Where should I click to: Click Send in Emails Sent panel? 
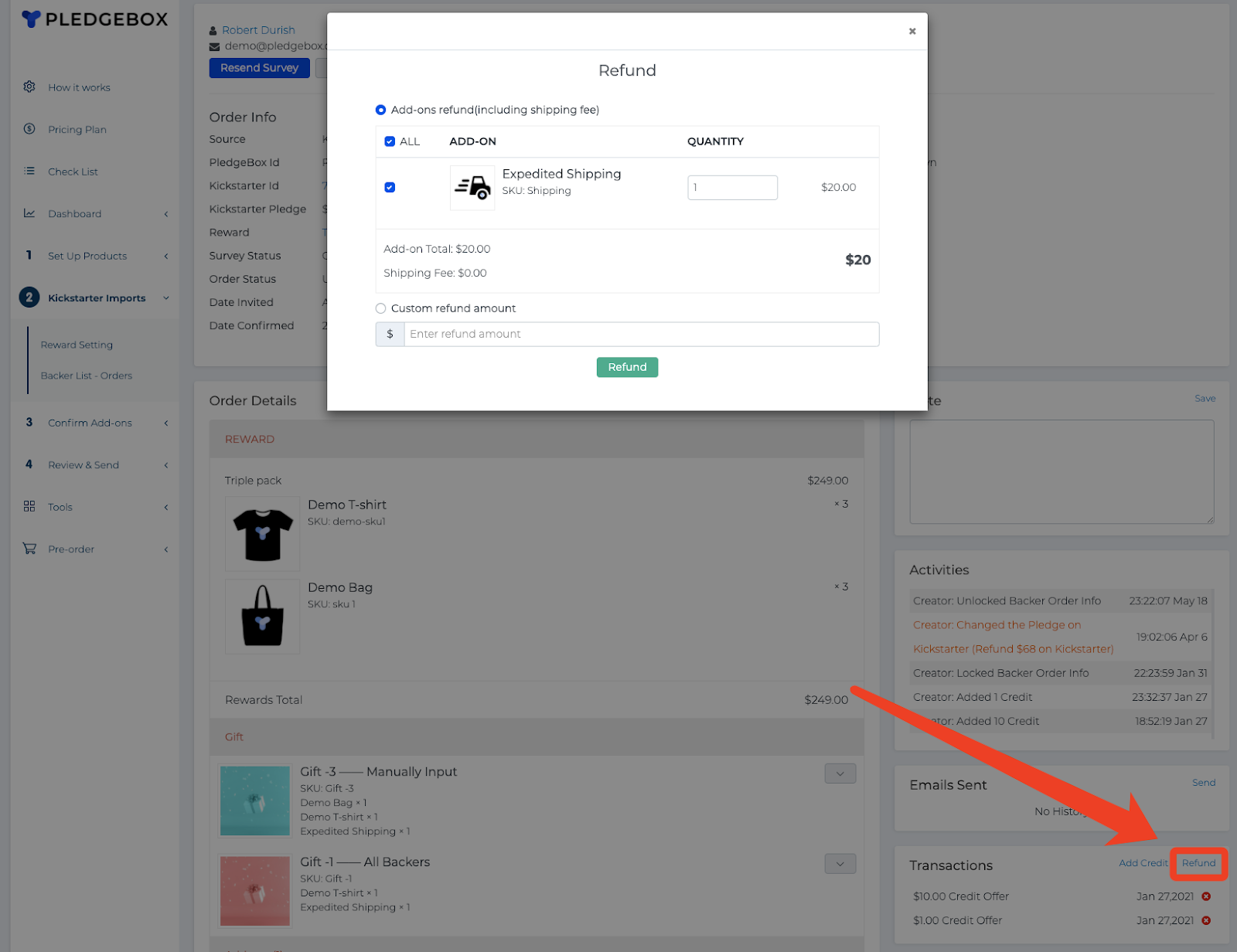[x=1204, y=783]
